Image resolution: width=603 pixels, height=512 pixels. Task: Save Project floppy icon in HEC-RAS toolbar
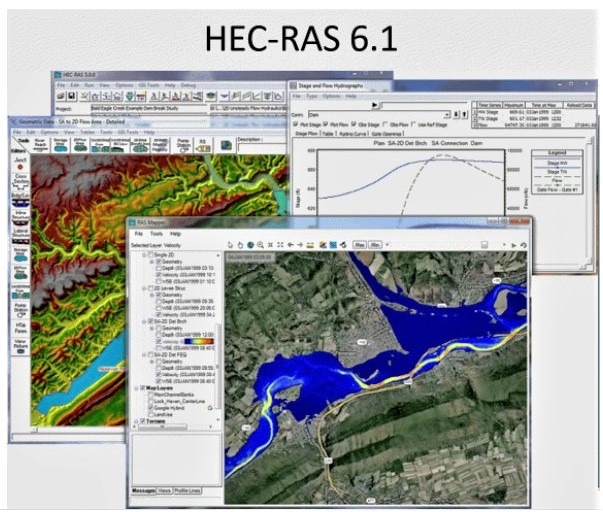(72, 96)
